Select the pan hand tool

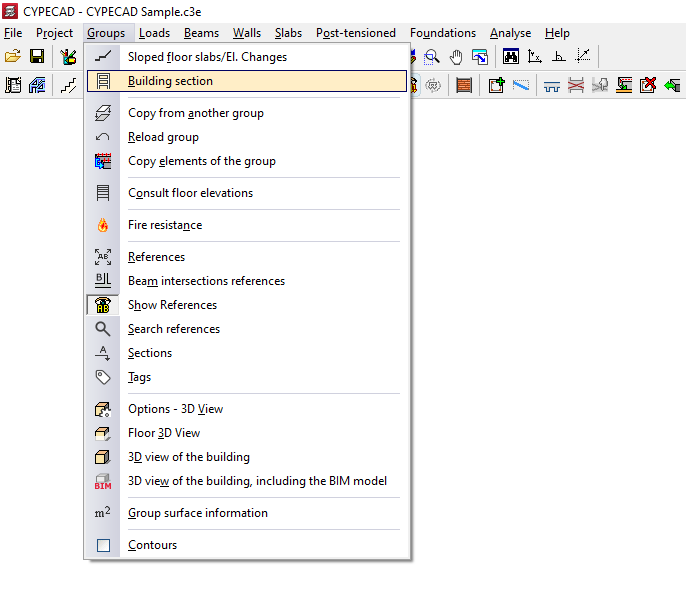[456, 57]
